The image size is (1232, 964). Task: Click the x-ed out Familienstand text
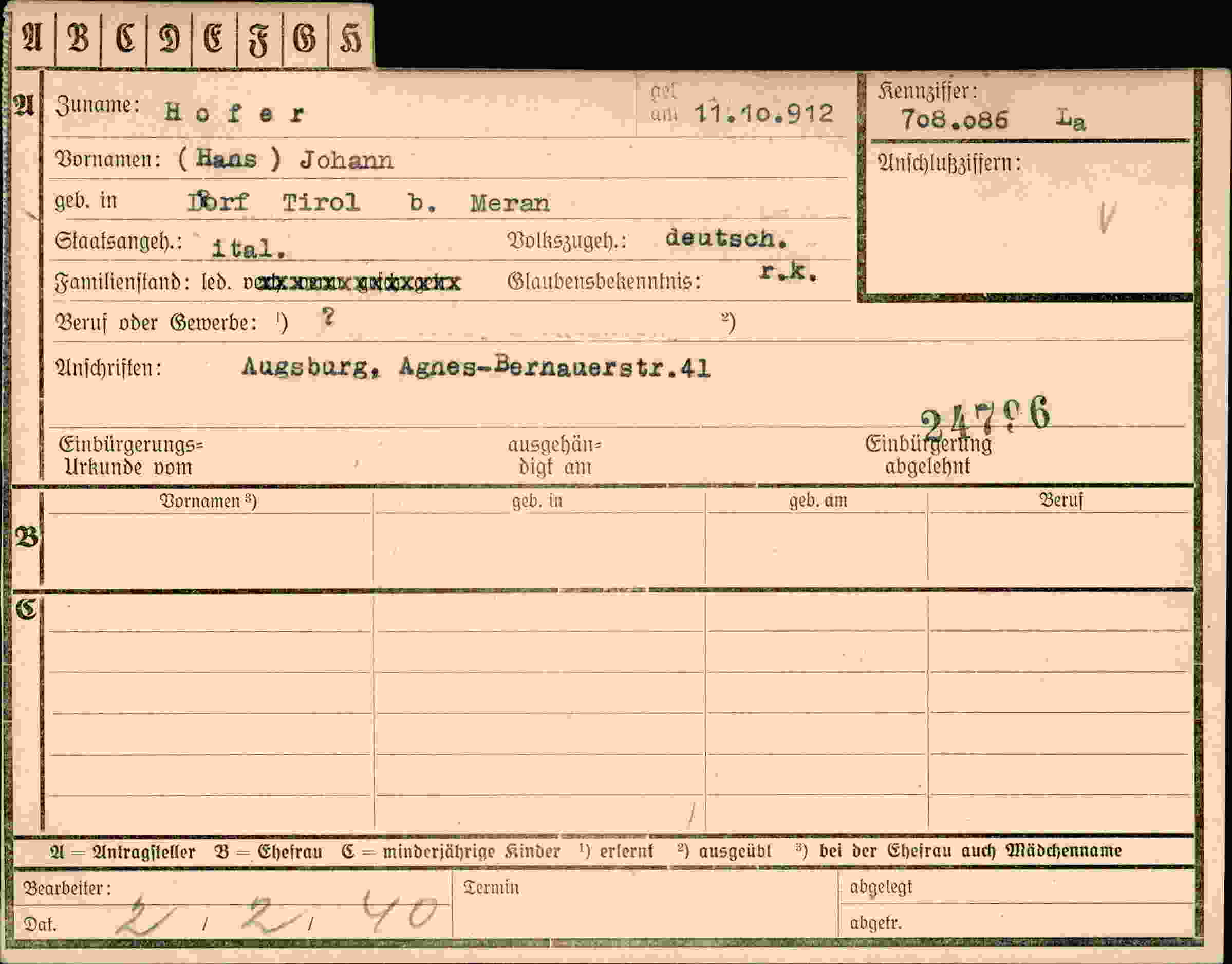click(x=352, y=282)
